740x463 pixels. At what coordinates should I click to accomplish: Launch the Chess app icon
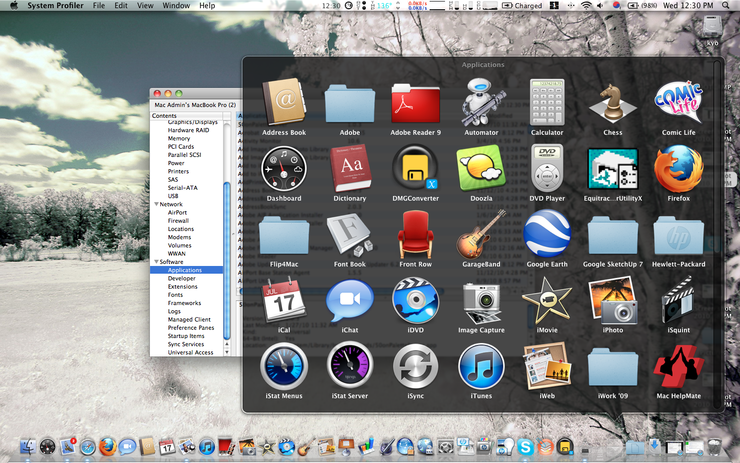[x=612, y=103]
